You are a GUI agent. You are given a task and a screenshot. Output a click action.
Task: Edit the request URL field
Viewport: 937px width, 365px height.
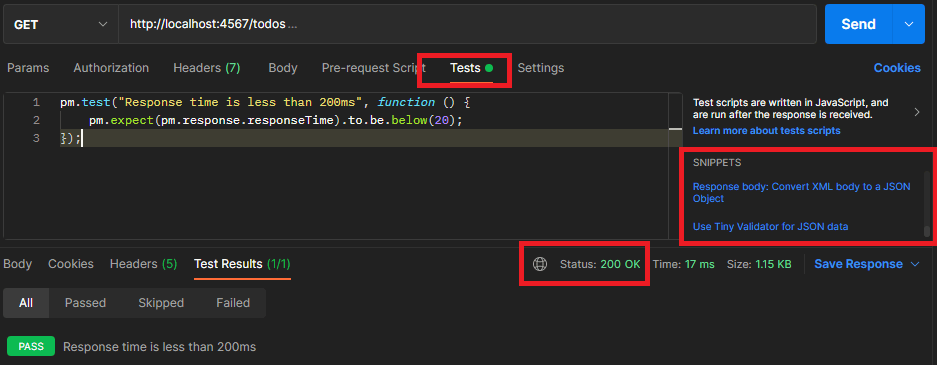pyautogui.click(x=467, y=24)
